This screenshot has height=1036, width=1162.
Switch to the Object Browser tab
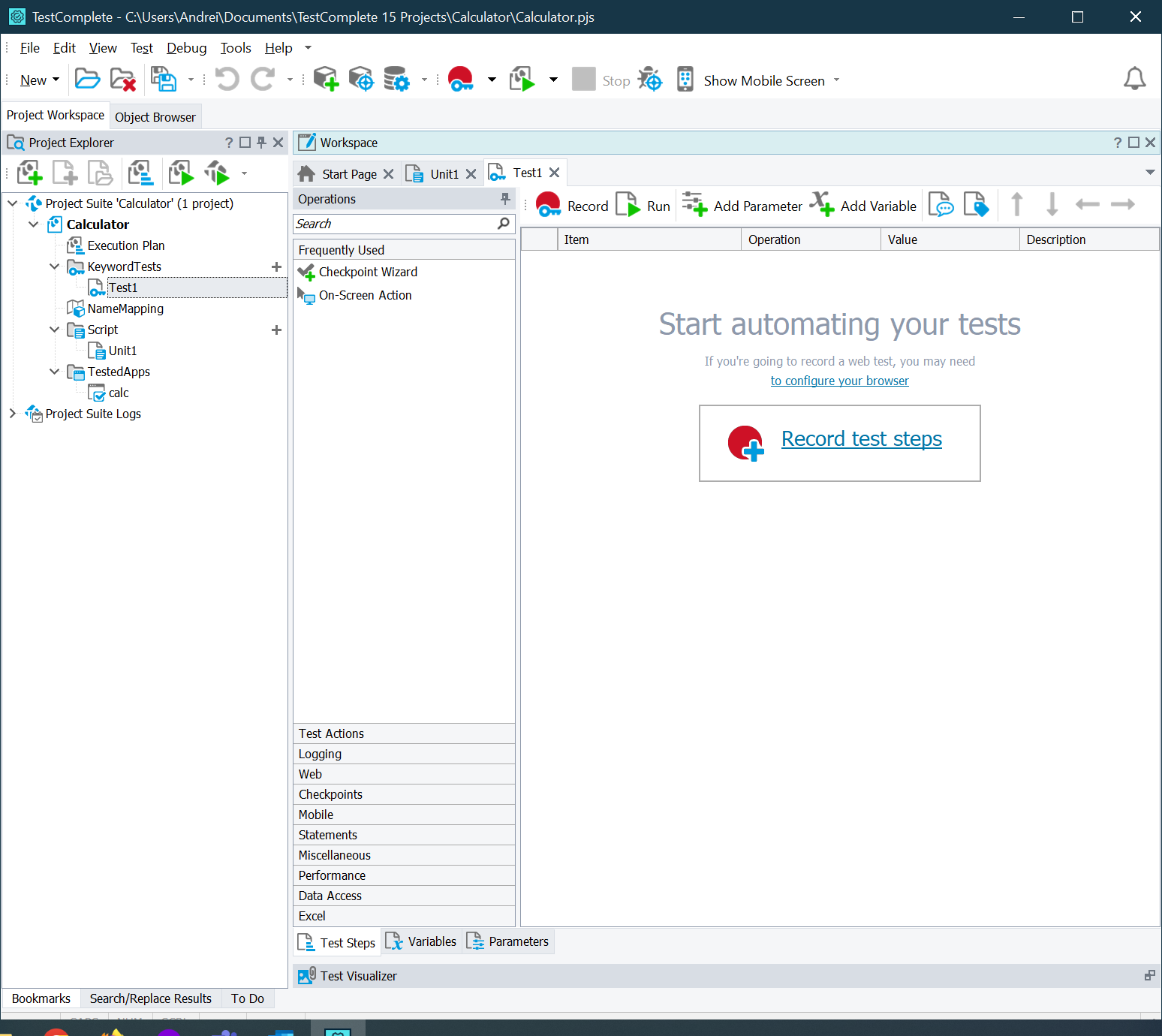pos(155,117)
